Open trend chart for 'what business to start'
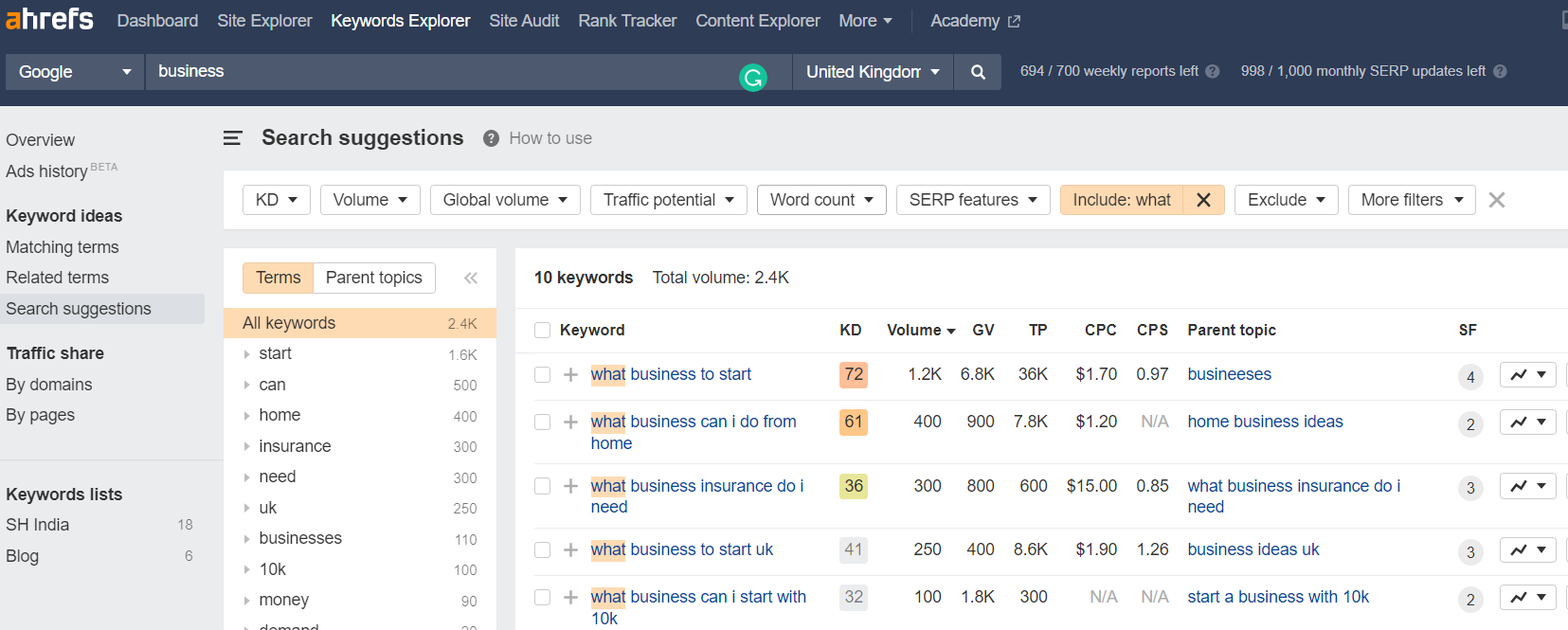 click(1527, 374)
